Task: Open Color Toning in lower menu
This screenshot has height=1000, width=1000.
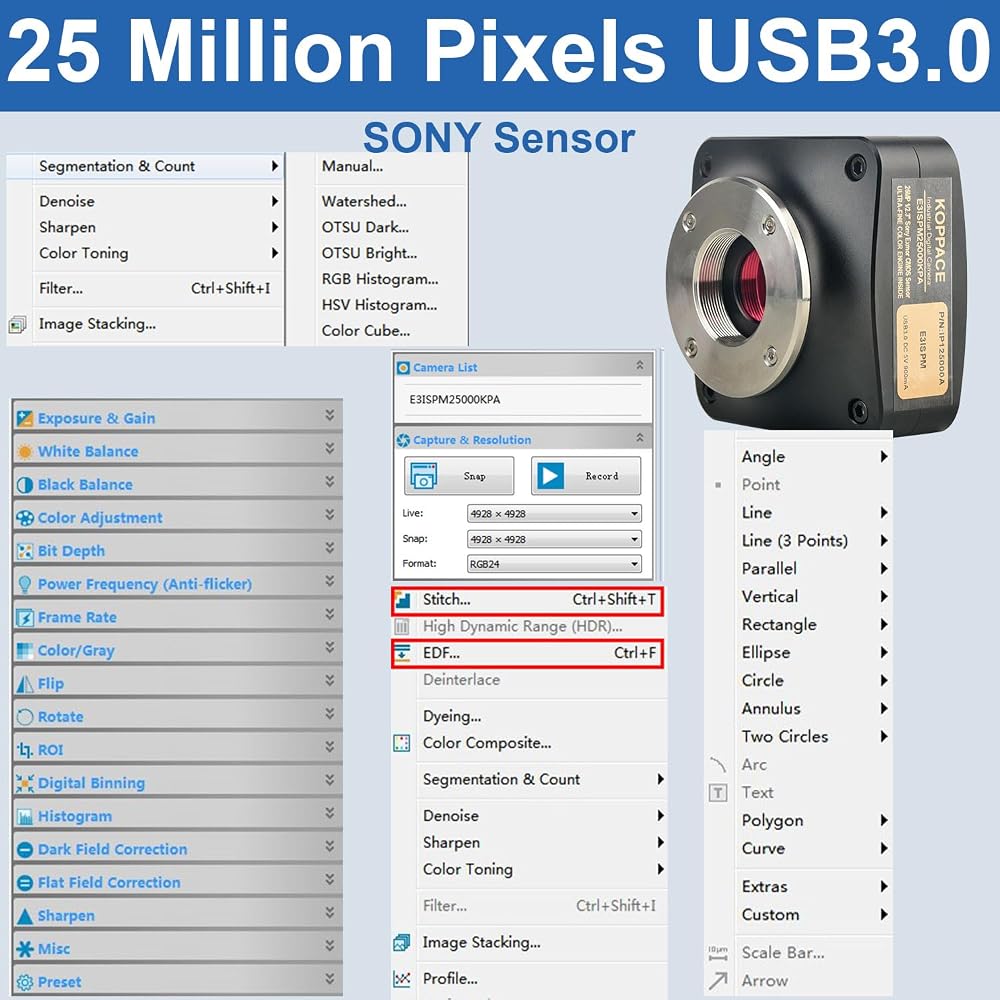Action: [x=543, y=869]
